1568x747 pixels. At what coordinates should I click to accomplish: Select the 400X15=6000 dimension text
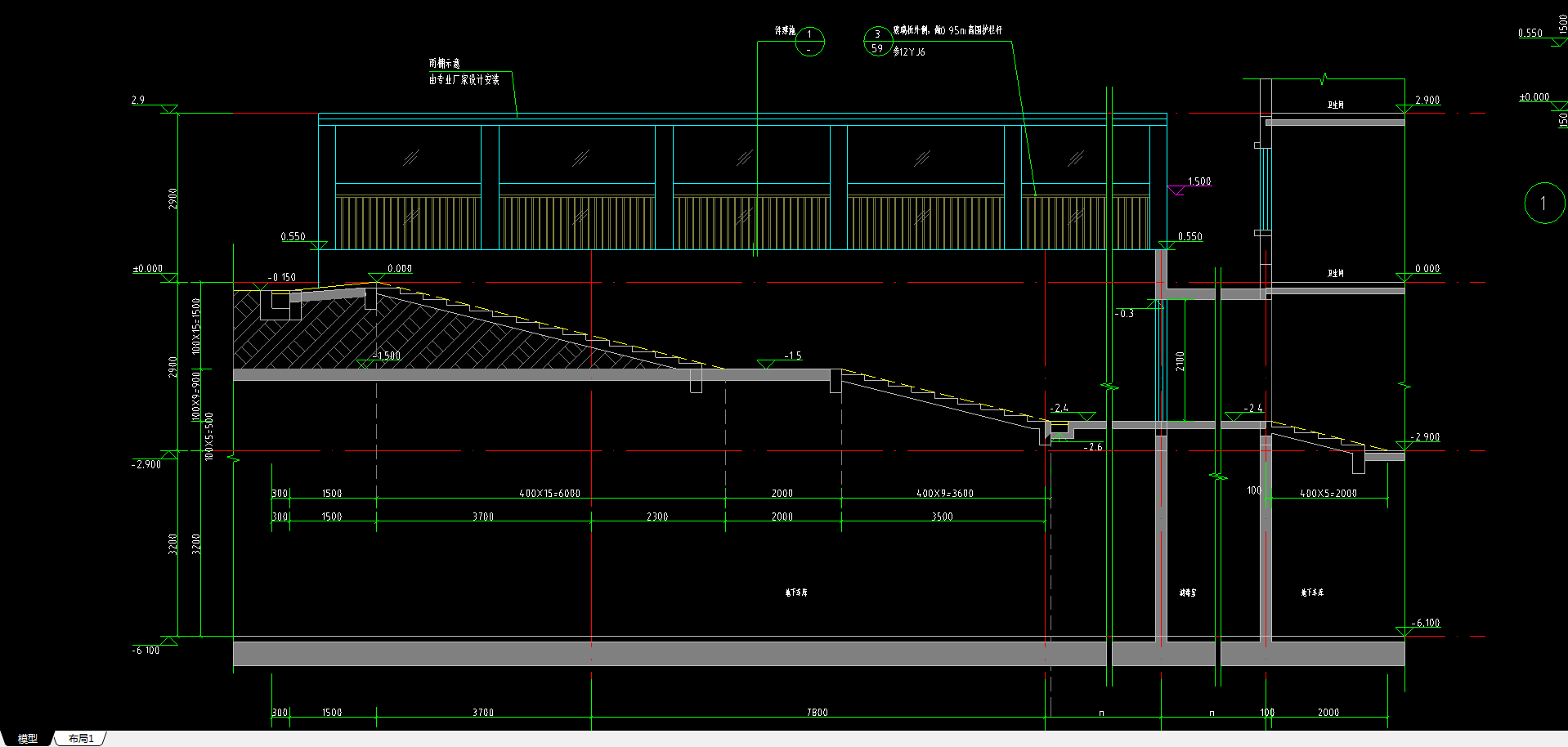[x=549, y=494]
